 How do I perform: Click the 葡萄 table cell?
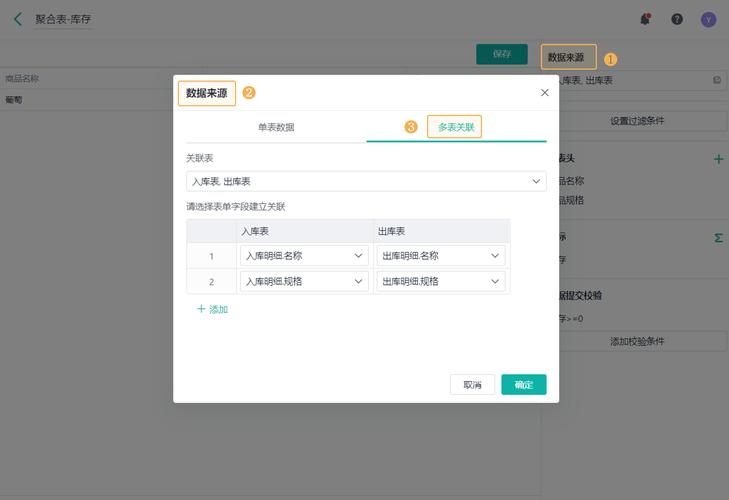[x=13, y=100]
